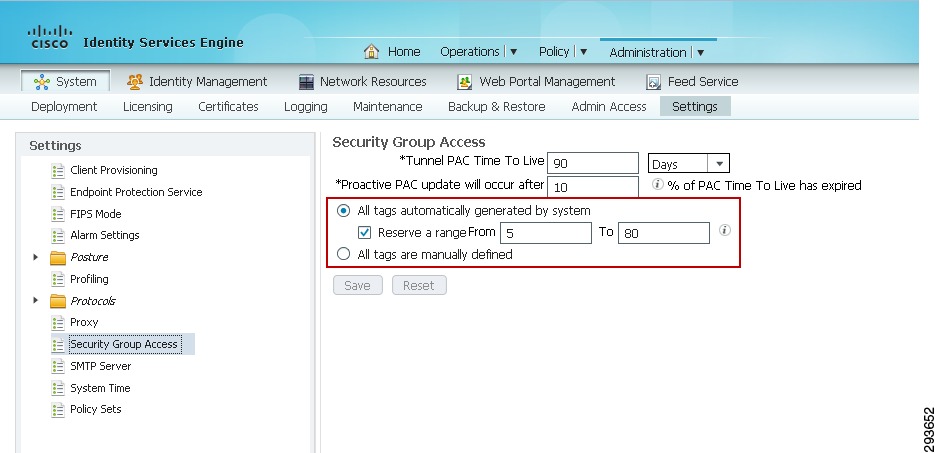Image resolution: width=935 pixels, height=453 pixels.
Task: Click the reserved range To field
Action: click(664, 233)
